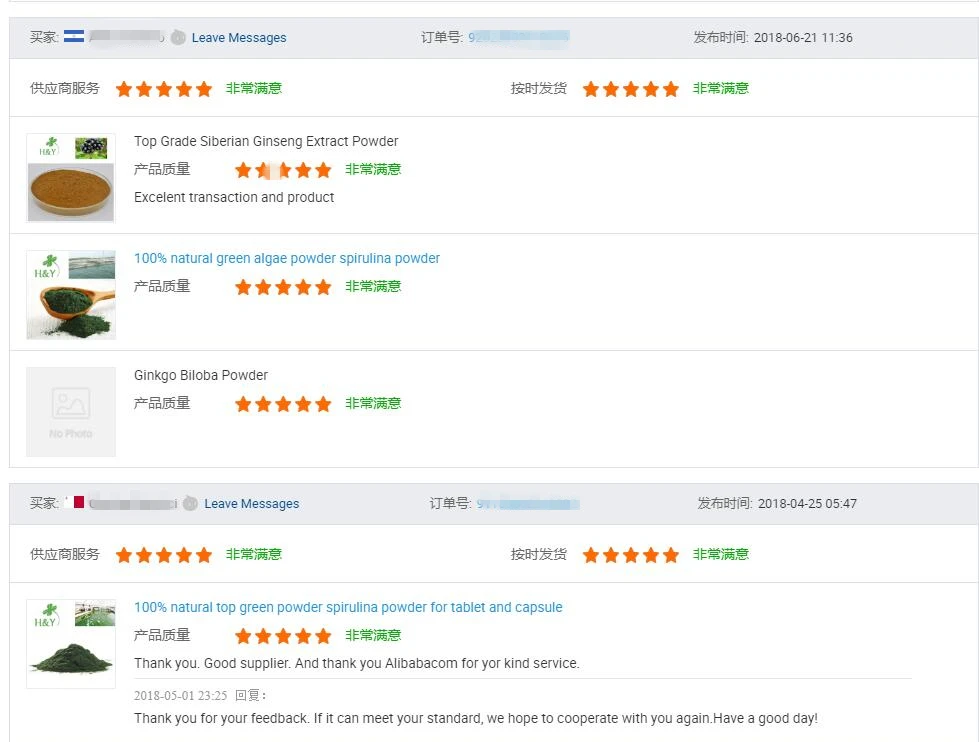Click the spirulina powder in wooden spoon thumbnail
The width and height of the screenshot is (979, 742).
(x=71, y=295)
